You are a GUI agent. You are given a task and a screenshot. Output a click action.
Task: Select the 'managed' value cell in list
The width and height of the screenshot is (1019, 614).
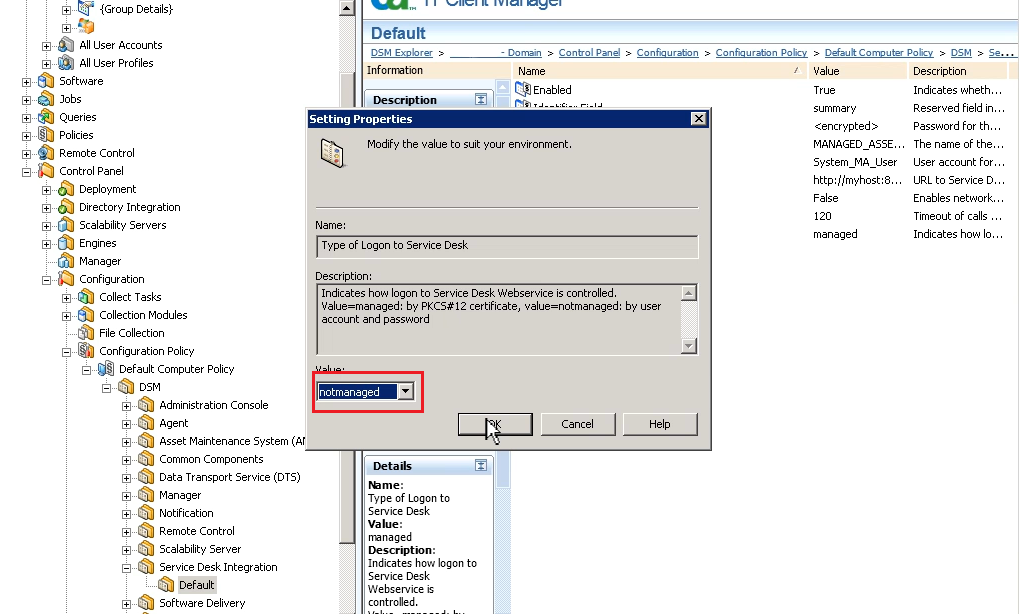click(x=835, y=234)
